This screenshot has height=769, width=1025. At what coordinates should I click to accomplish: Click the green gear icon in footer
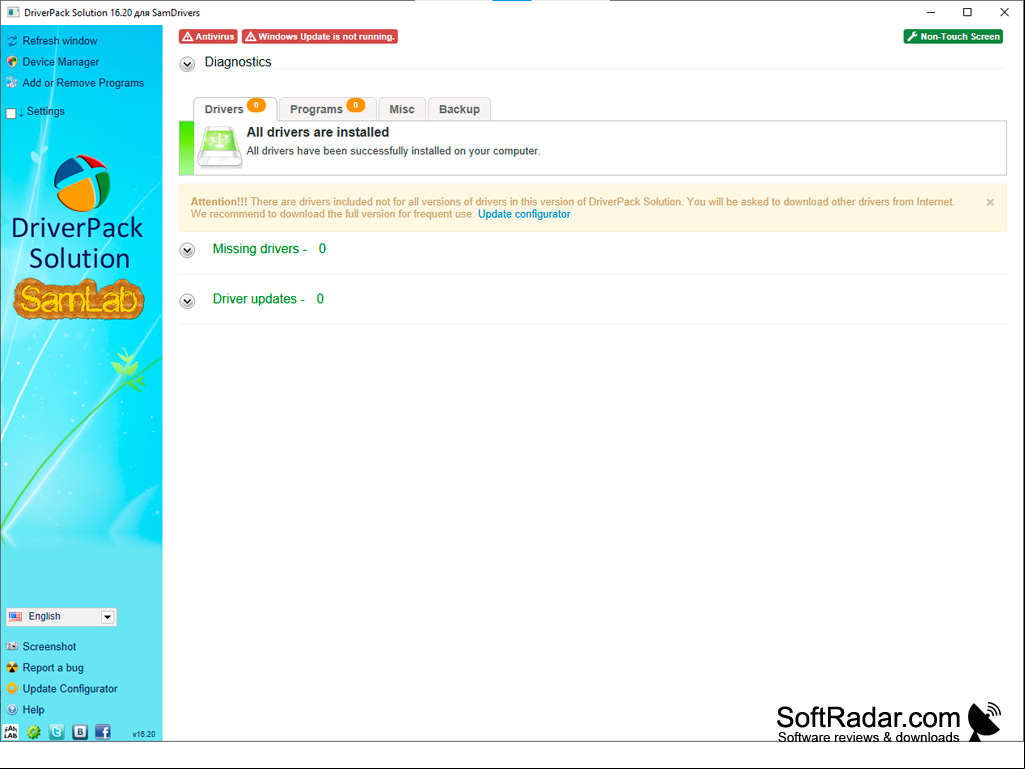point(34,732)
